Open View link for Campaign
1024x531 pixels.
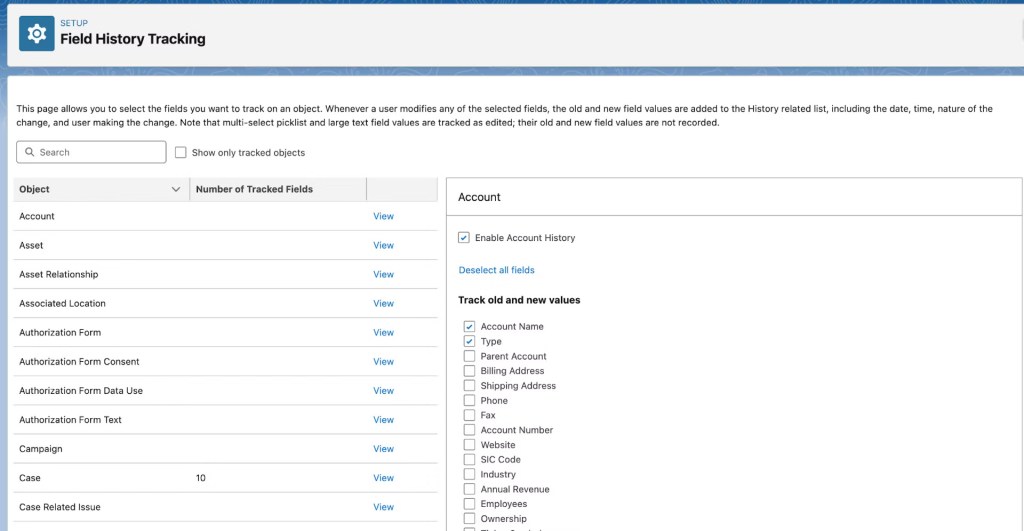(x=383, y=449)
